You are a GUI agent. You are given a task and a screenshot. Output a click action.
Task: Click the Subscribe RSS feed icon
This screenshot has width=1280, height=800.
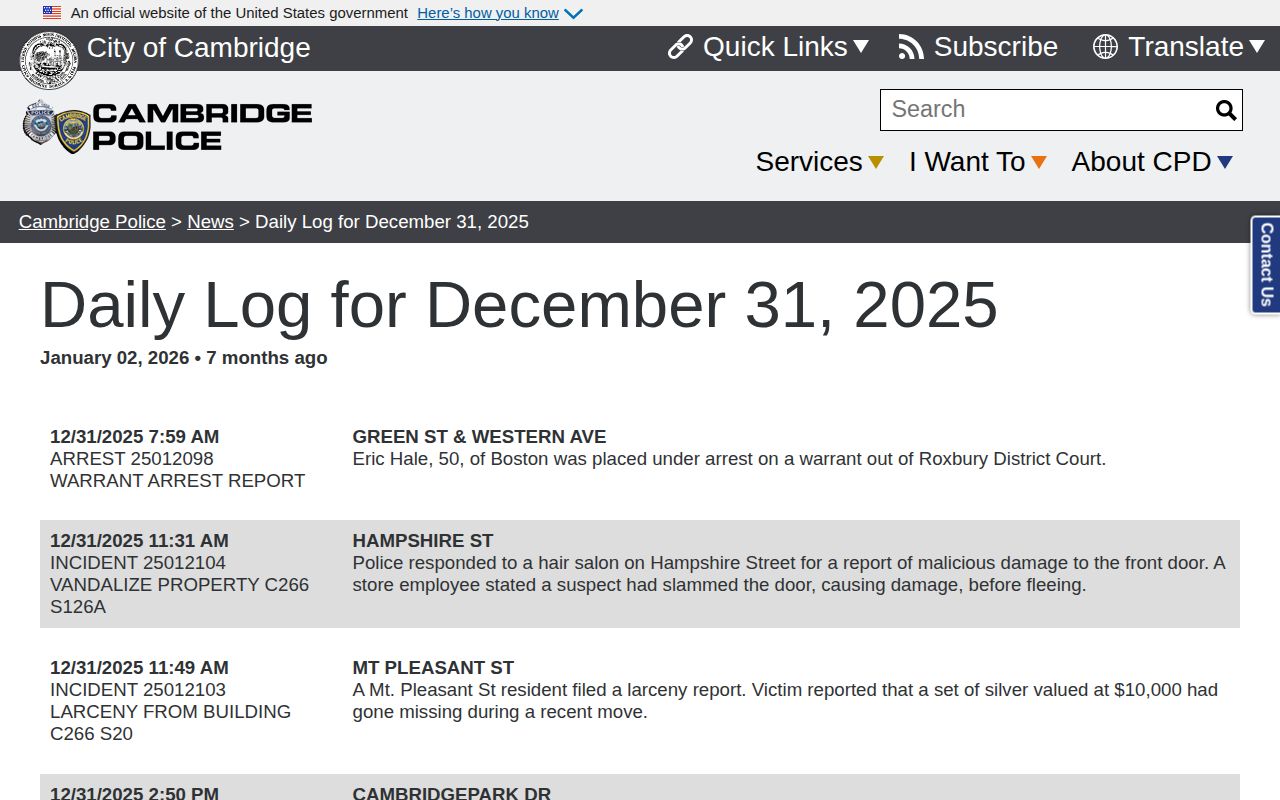(911, 47)
